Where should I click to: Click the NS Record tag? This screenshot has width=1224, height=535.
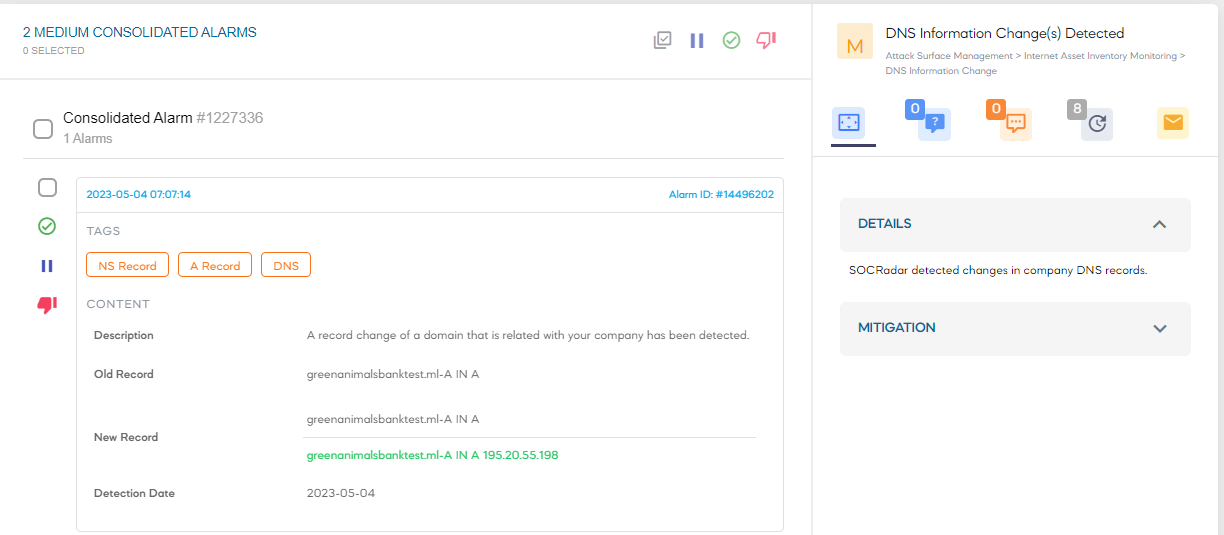128,265
